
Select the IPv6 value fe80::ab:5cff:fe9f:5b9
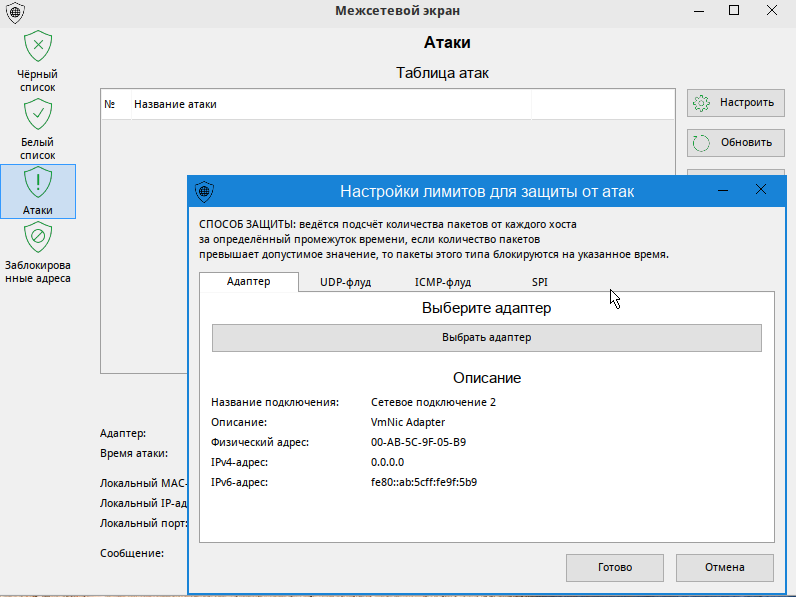point(424,482)
